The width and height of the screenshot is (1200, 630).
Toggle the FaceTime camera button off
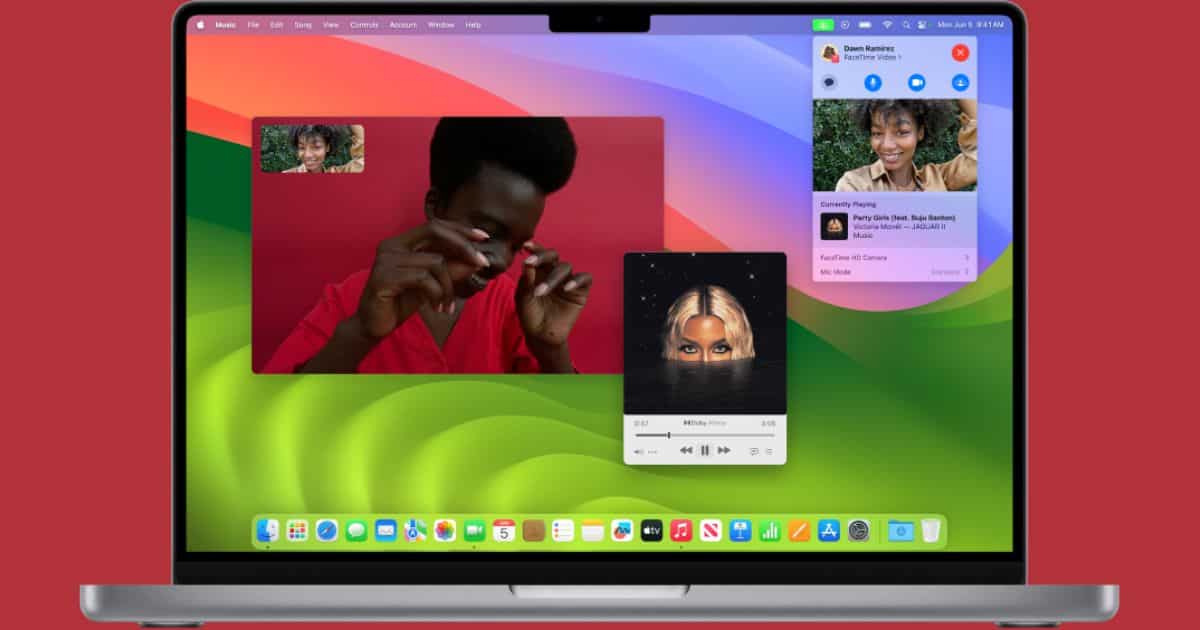[916, 83]
